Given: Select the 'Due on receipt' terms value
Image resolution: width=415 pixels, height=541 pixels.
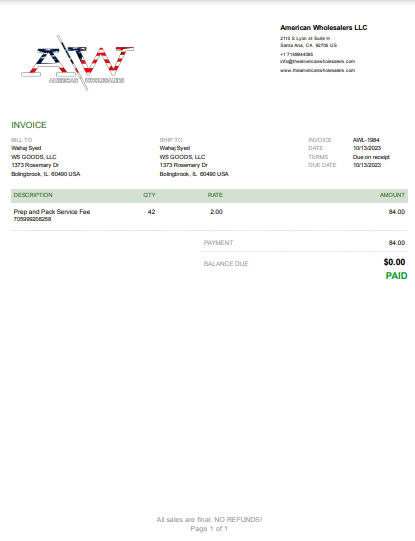Looking at the screenshot, I should pos(371,157).
